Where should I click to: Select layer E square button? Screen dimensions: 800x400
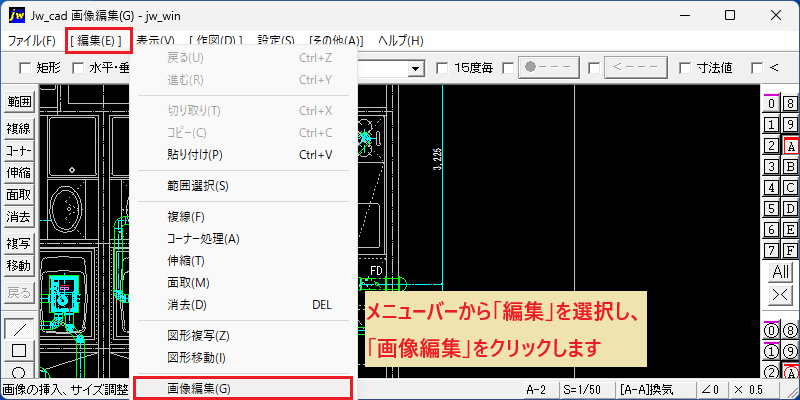790,230
